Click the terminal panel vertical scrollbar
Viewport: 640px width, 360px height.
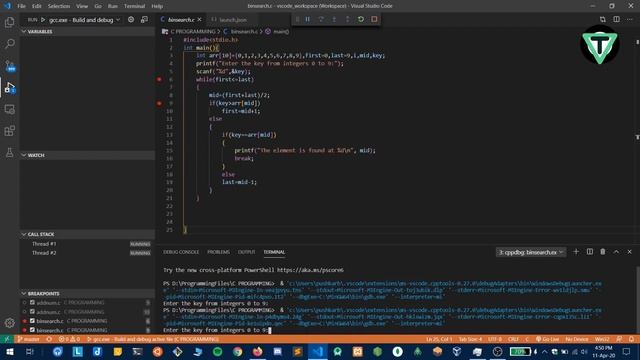[x=637, y=300]
